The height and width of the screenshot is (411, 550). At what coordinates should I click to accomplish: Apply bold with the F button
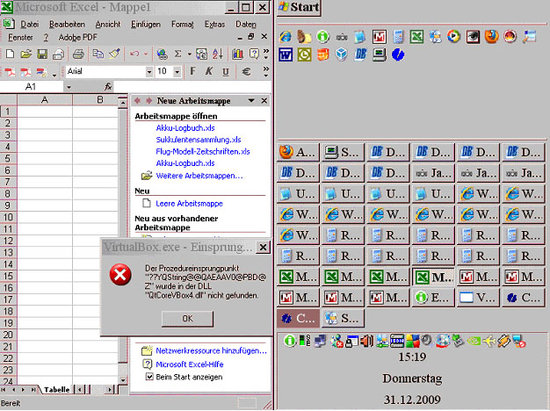point(193,72)
